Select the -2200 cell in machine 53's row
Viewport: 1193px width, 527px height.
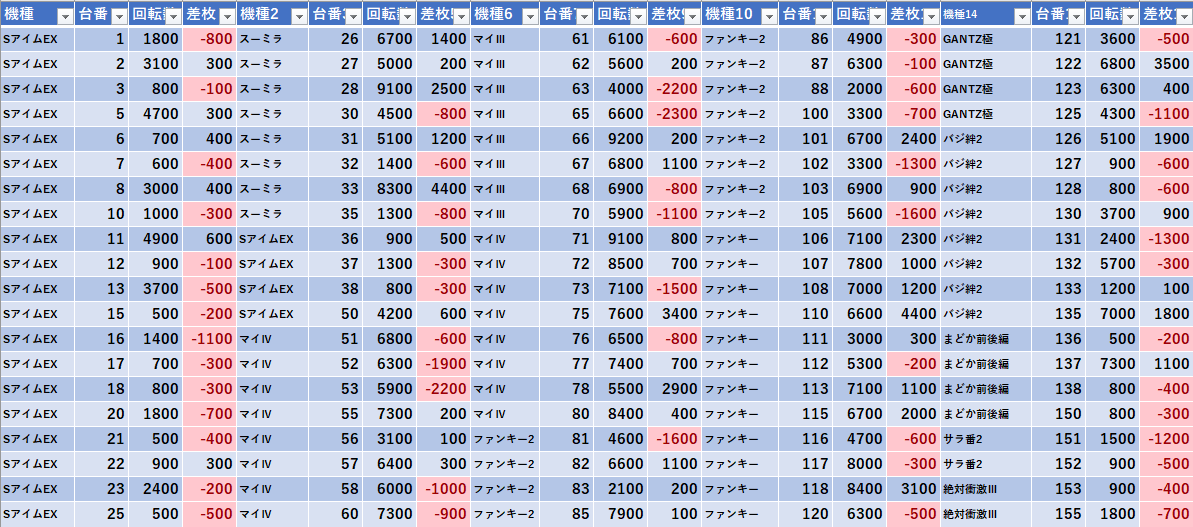click(x=444, y=389)
